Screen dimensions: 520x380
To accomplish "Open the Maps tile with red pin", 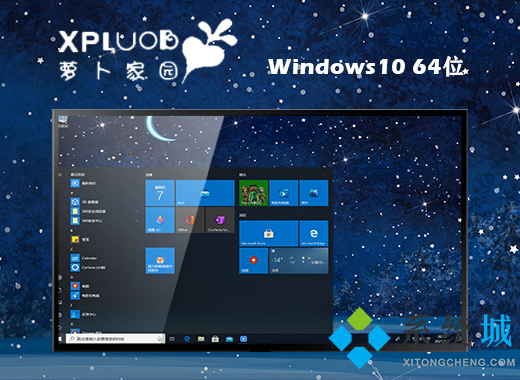I will tap(254, 260).
